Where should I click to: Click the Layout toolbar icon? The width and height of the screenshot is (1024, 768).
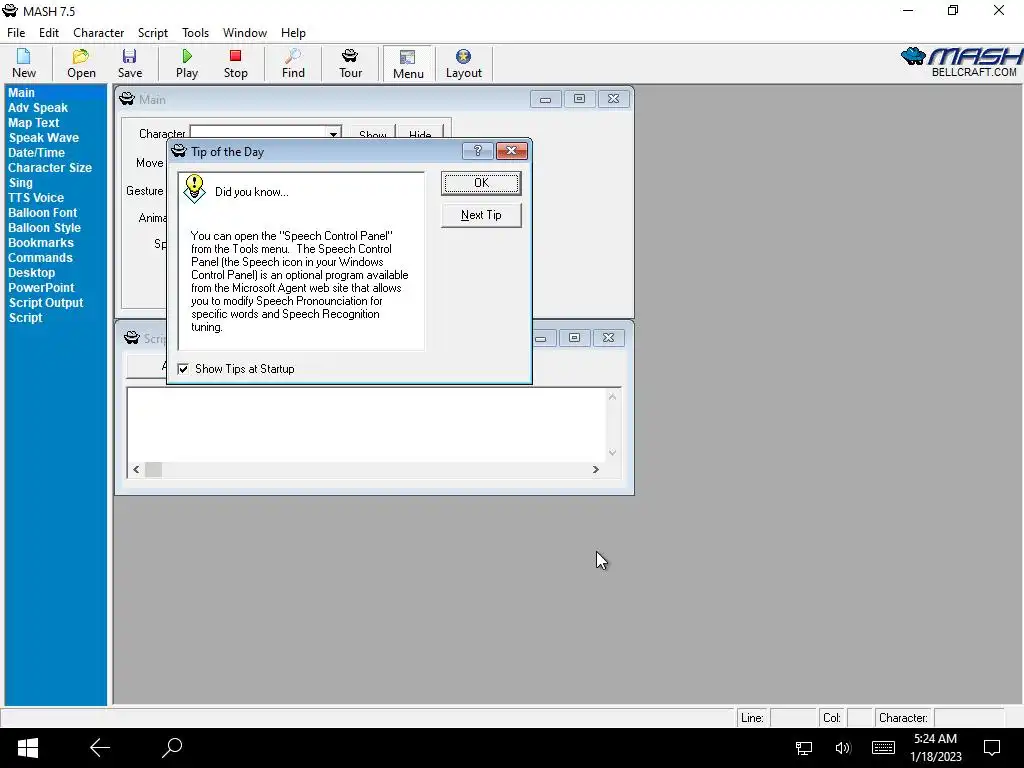point(464,63)
